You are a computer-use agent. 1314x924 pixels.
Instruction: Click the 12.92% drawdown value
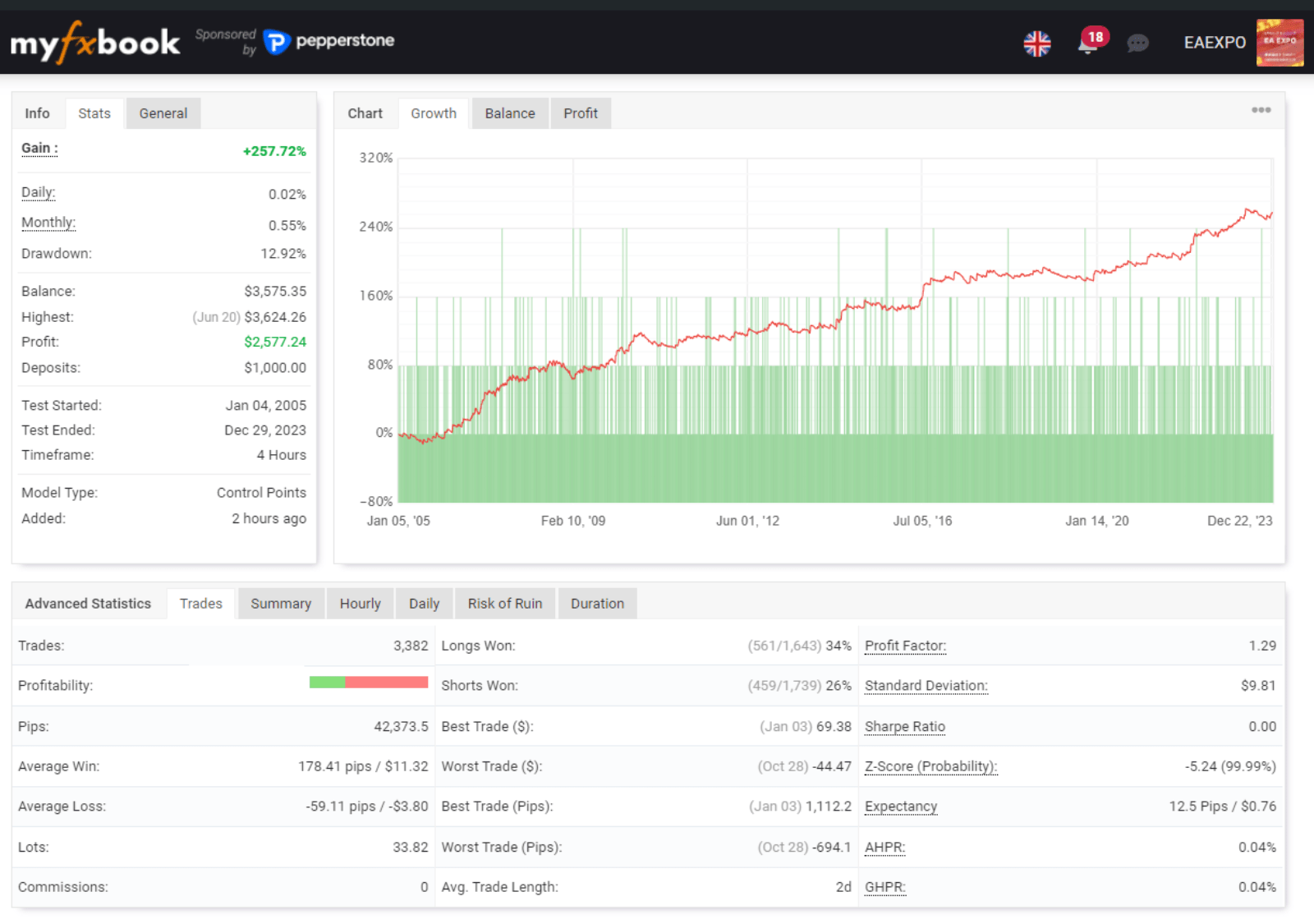(283, 254)
